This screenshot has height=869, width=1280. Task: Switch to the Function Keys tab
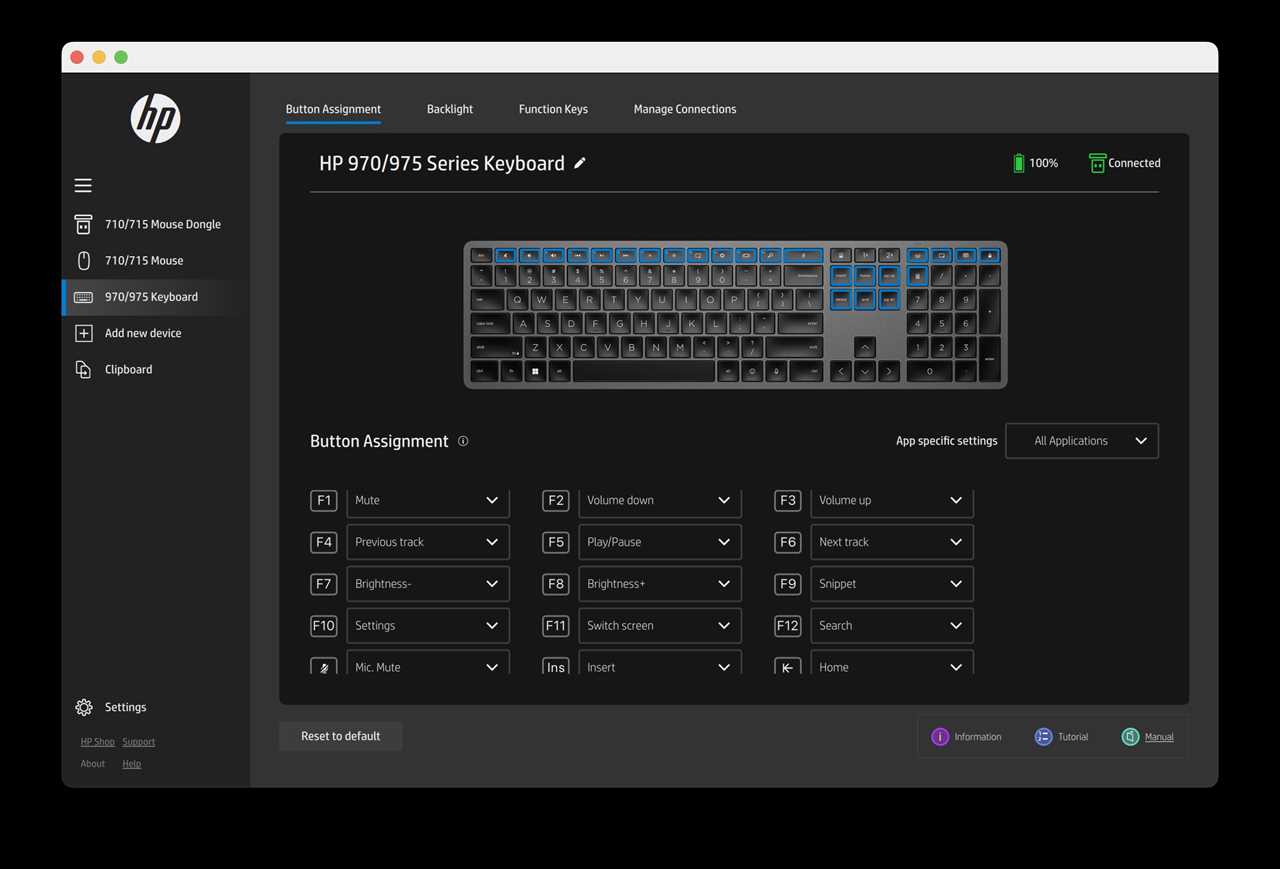[x=553, y=109]
